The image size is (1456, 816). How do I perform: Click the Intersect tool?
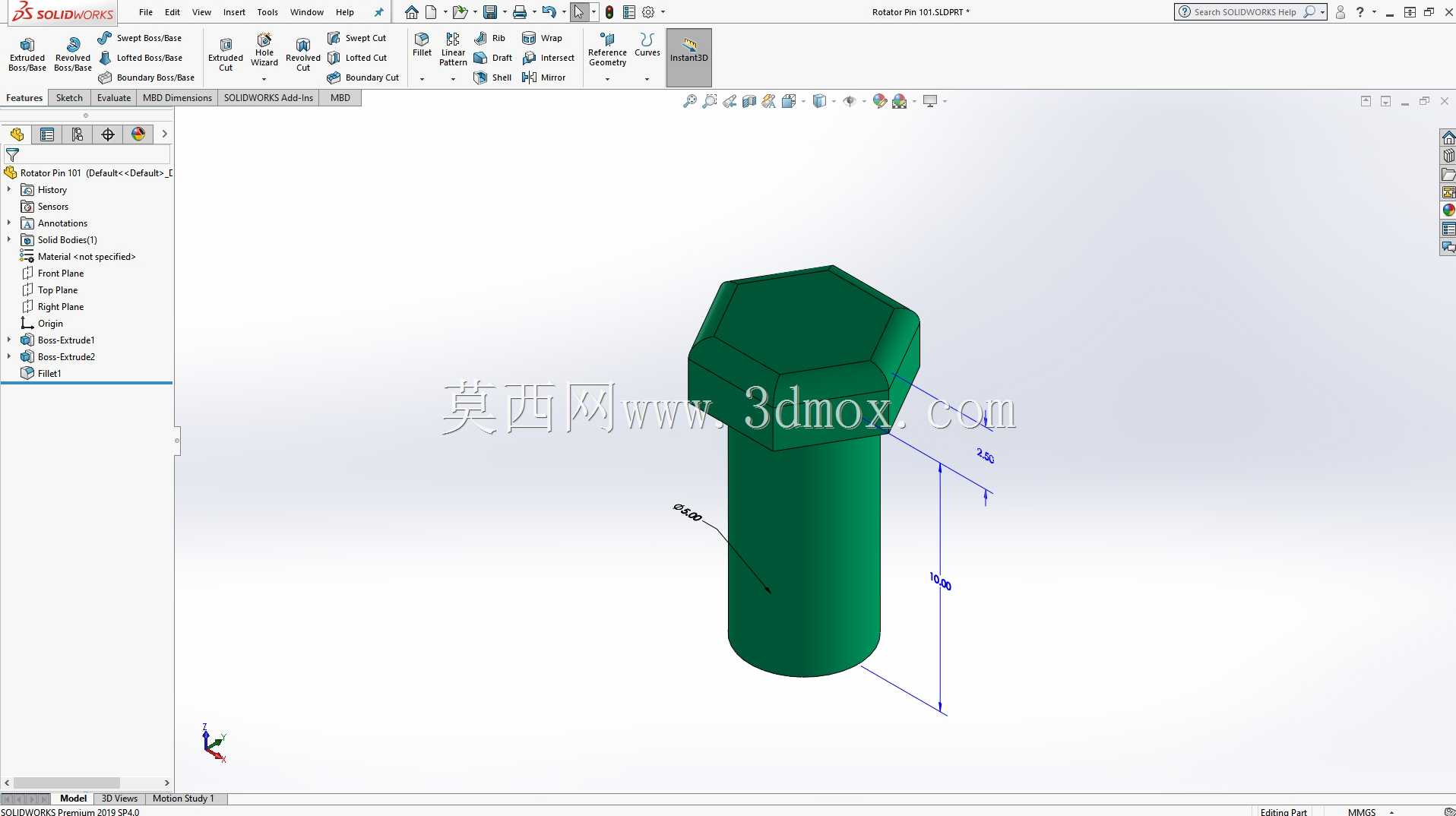(548, 58)
